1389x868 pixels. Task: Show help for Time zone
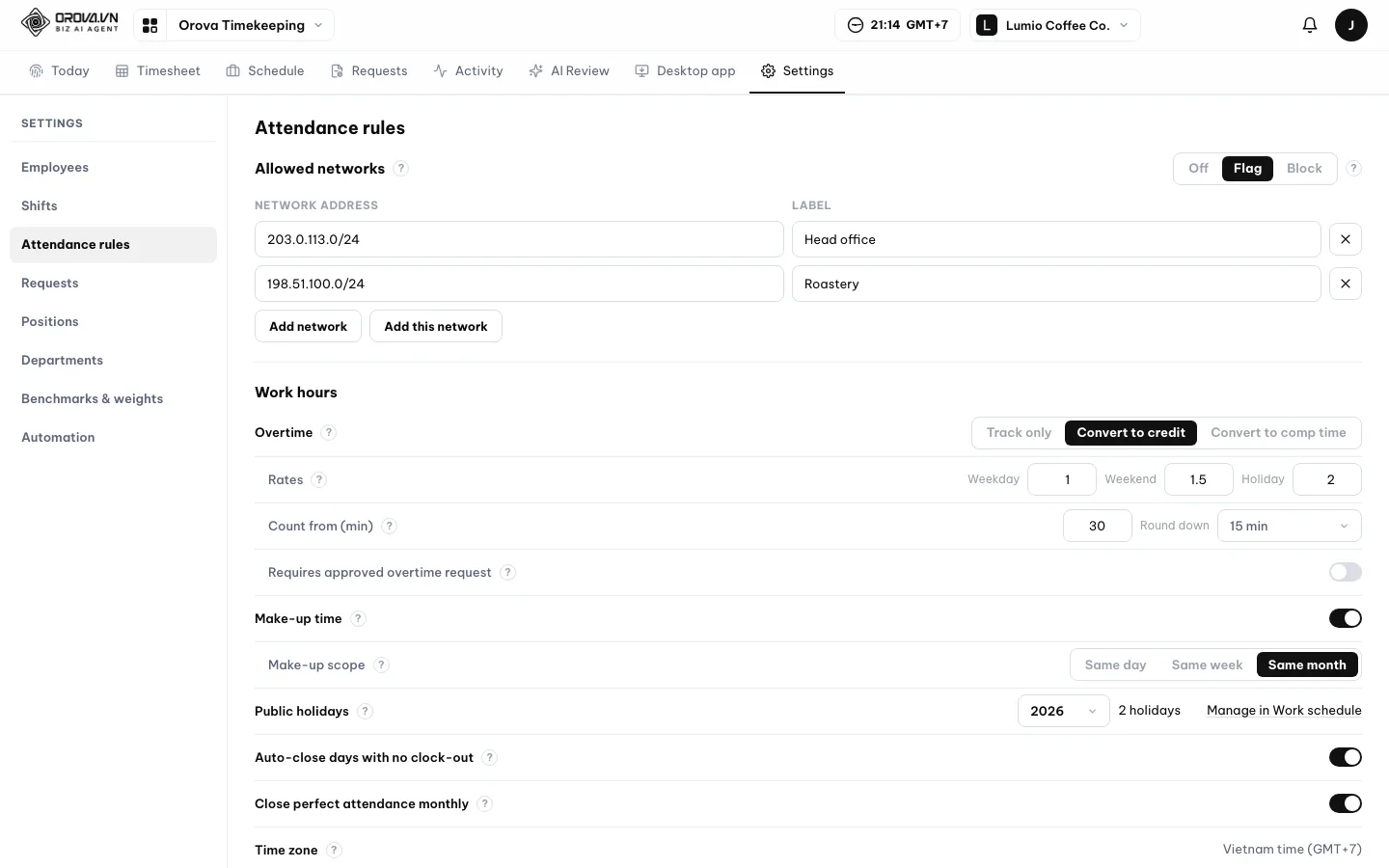334,850
